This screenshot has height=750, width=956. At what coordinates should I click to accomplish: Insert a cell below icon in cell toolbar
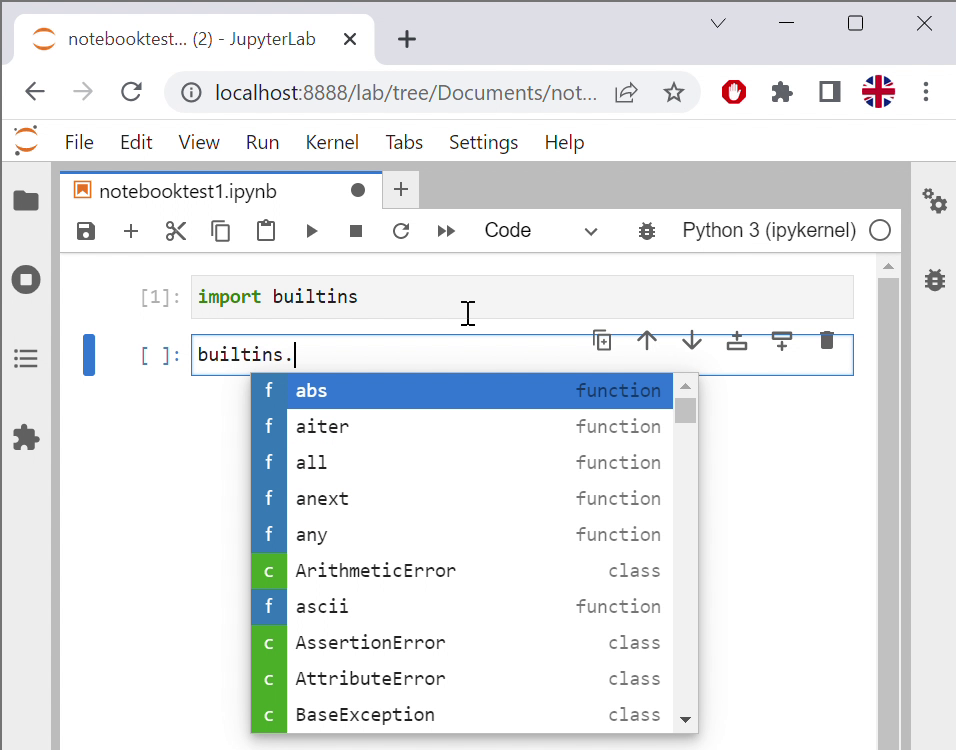coord(782,340)
